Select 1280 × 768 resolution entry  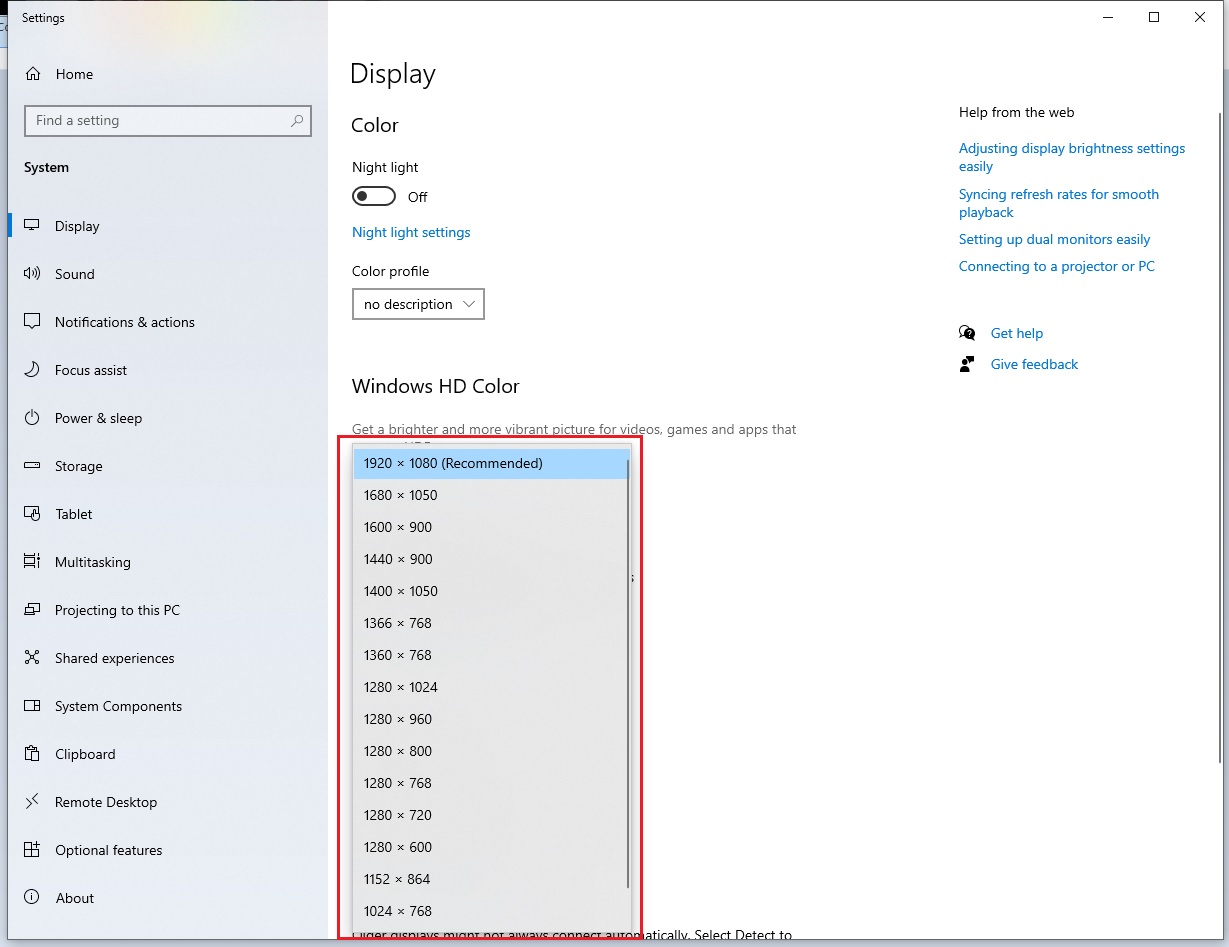pos(491,783)
